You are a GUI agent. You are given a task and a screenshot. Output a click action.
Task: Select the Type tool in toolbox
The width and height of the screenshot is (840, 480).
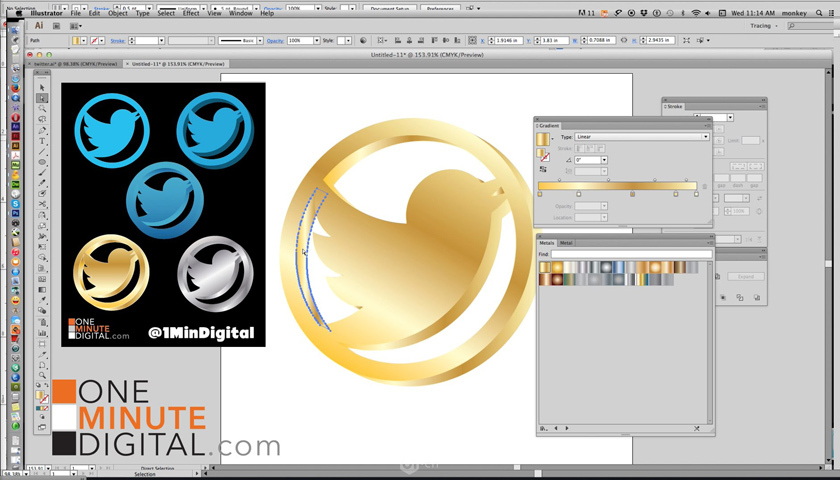42,141
